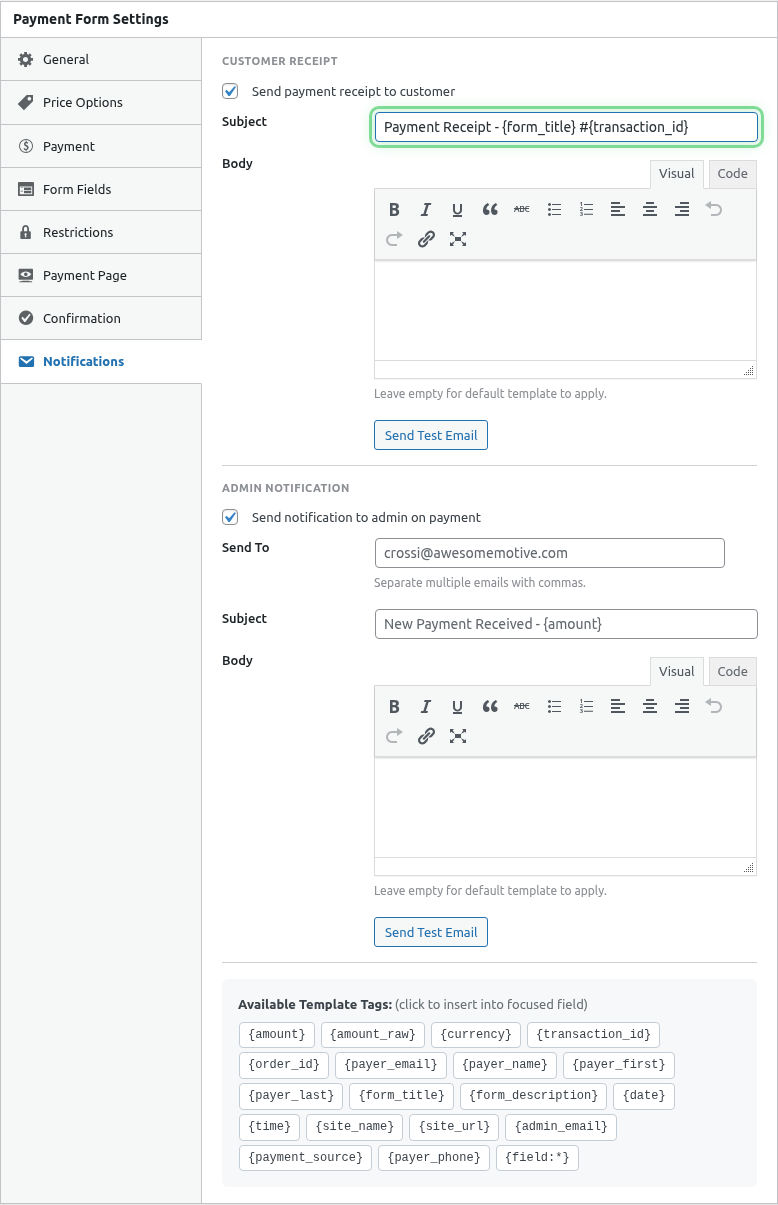Viewport: 778px width, 1205px height.
Task: Align text center in customer receipt editor
Action: pyautogui.click(x=649, y=209)
